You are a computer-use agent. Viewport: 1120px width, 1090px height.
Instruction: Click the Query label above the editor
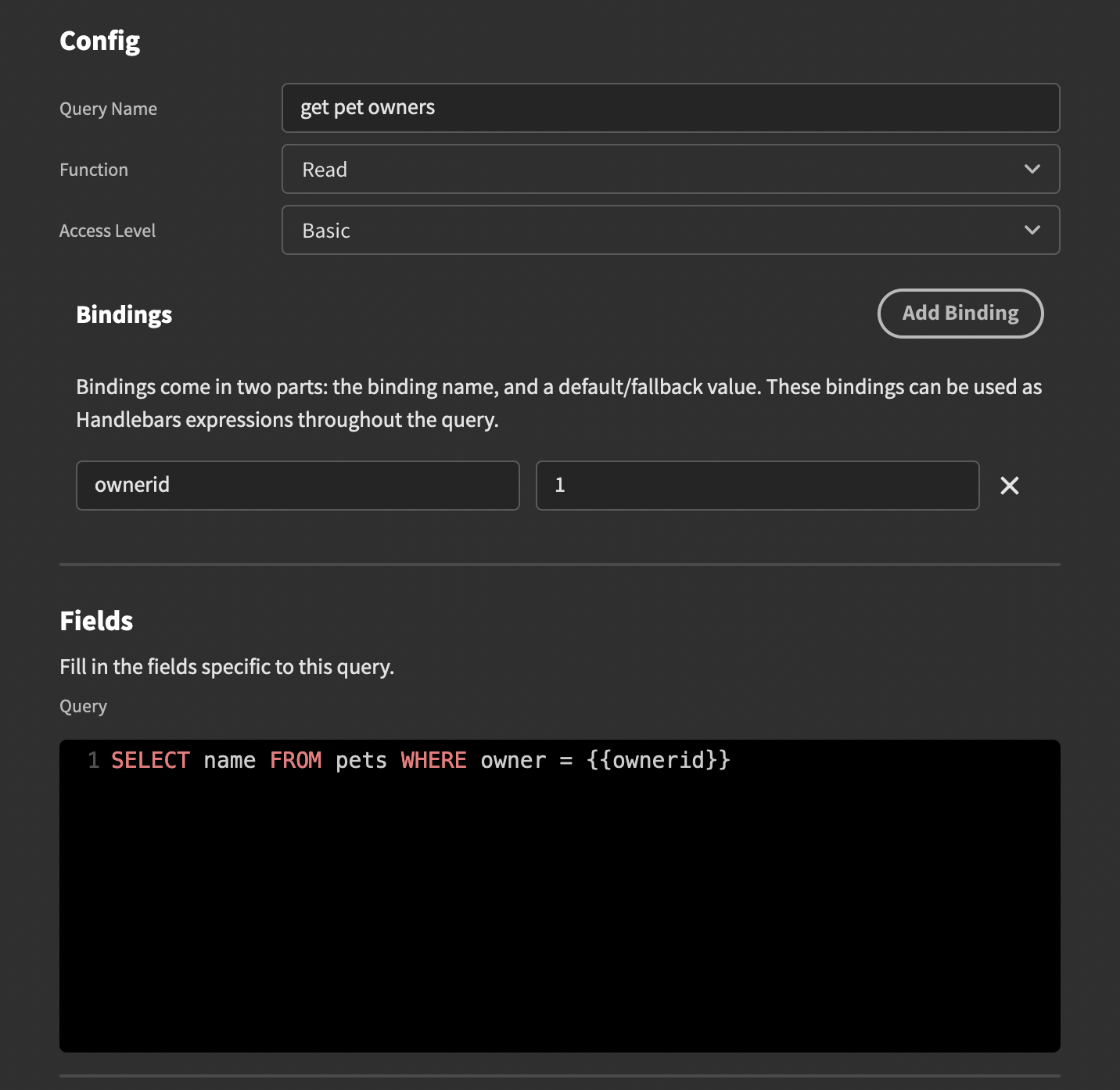(83, 706)
